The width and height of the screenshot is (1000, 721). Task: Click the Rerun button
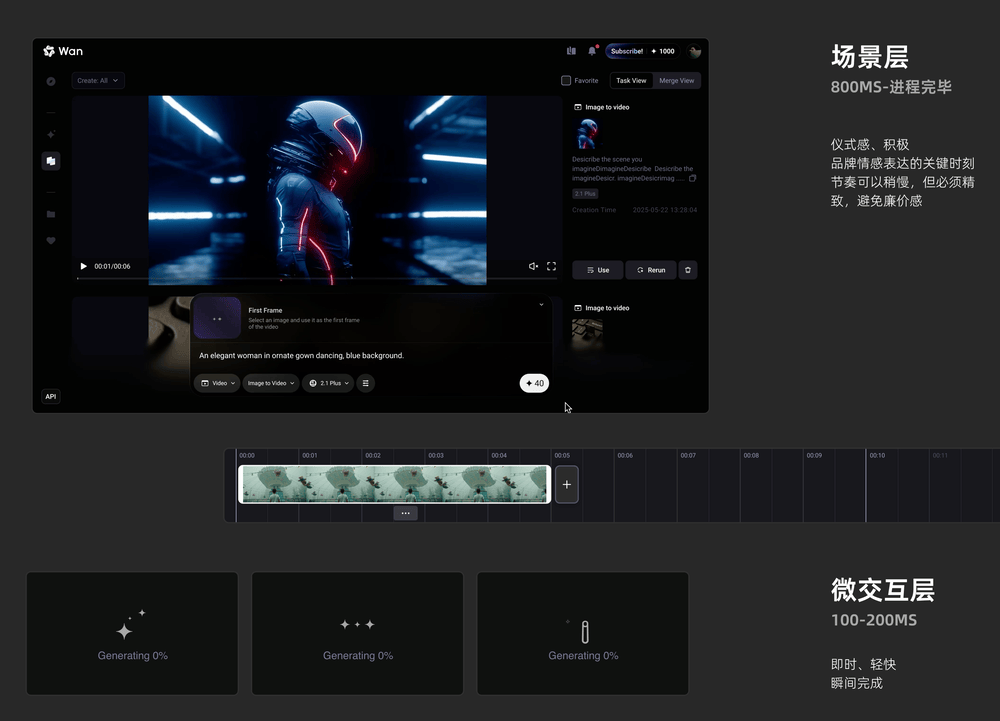[650, 270]
